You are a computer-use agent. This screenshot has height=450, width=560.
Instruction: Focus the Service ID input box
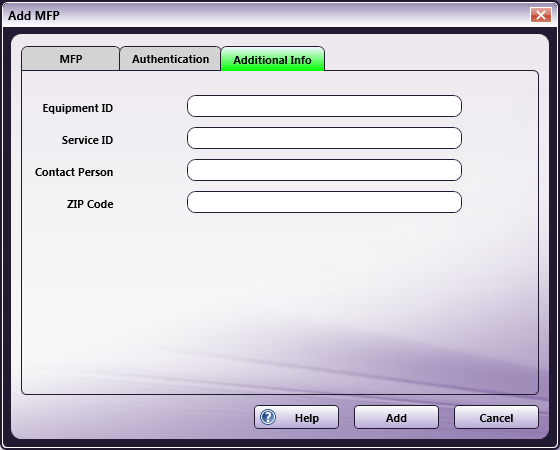click(324, 138)
